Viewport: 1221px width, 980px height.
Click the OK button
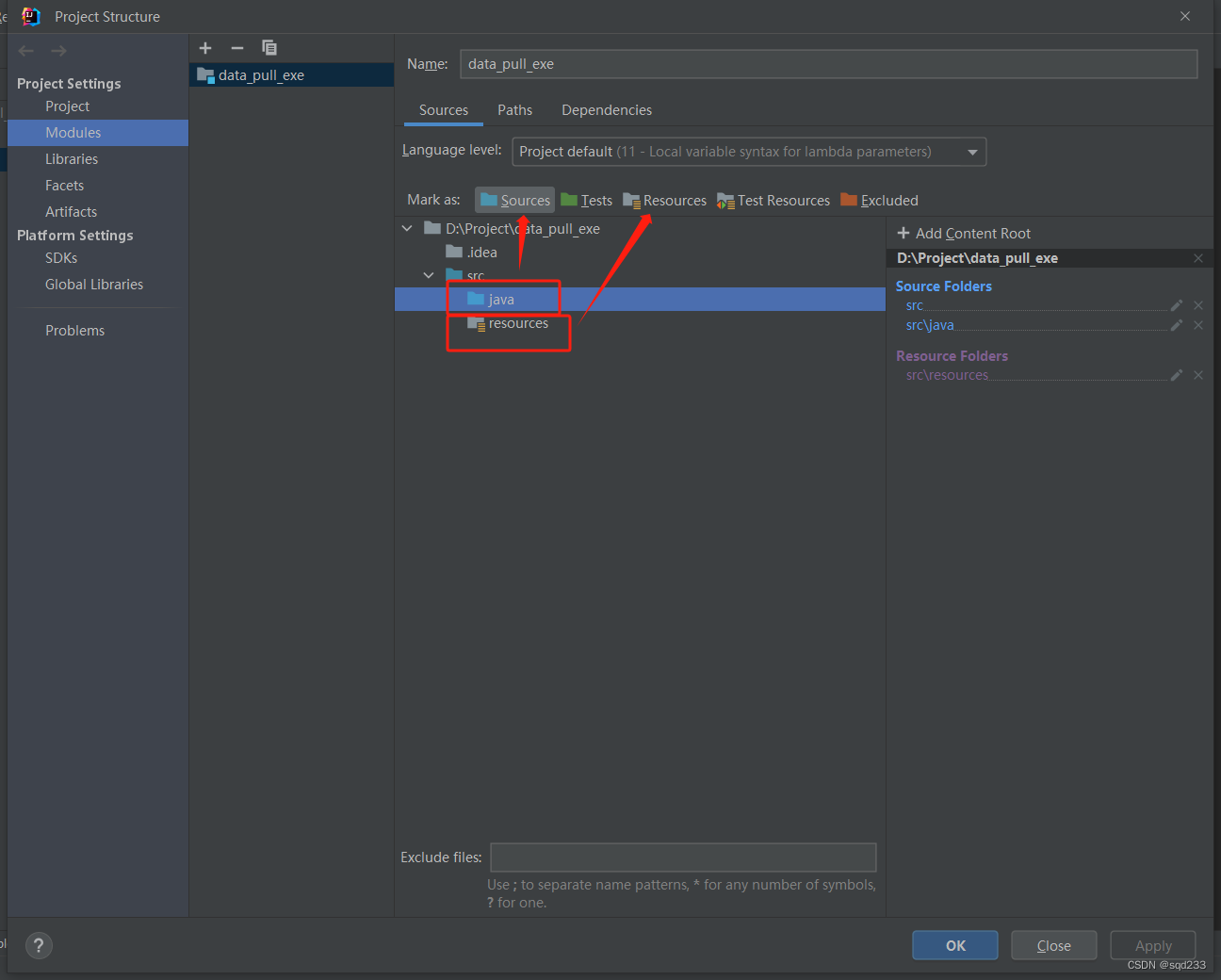click(955, 945)
